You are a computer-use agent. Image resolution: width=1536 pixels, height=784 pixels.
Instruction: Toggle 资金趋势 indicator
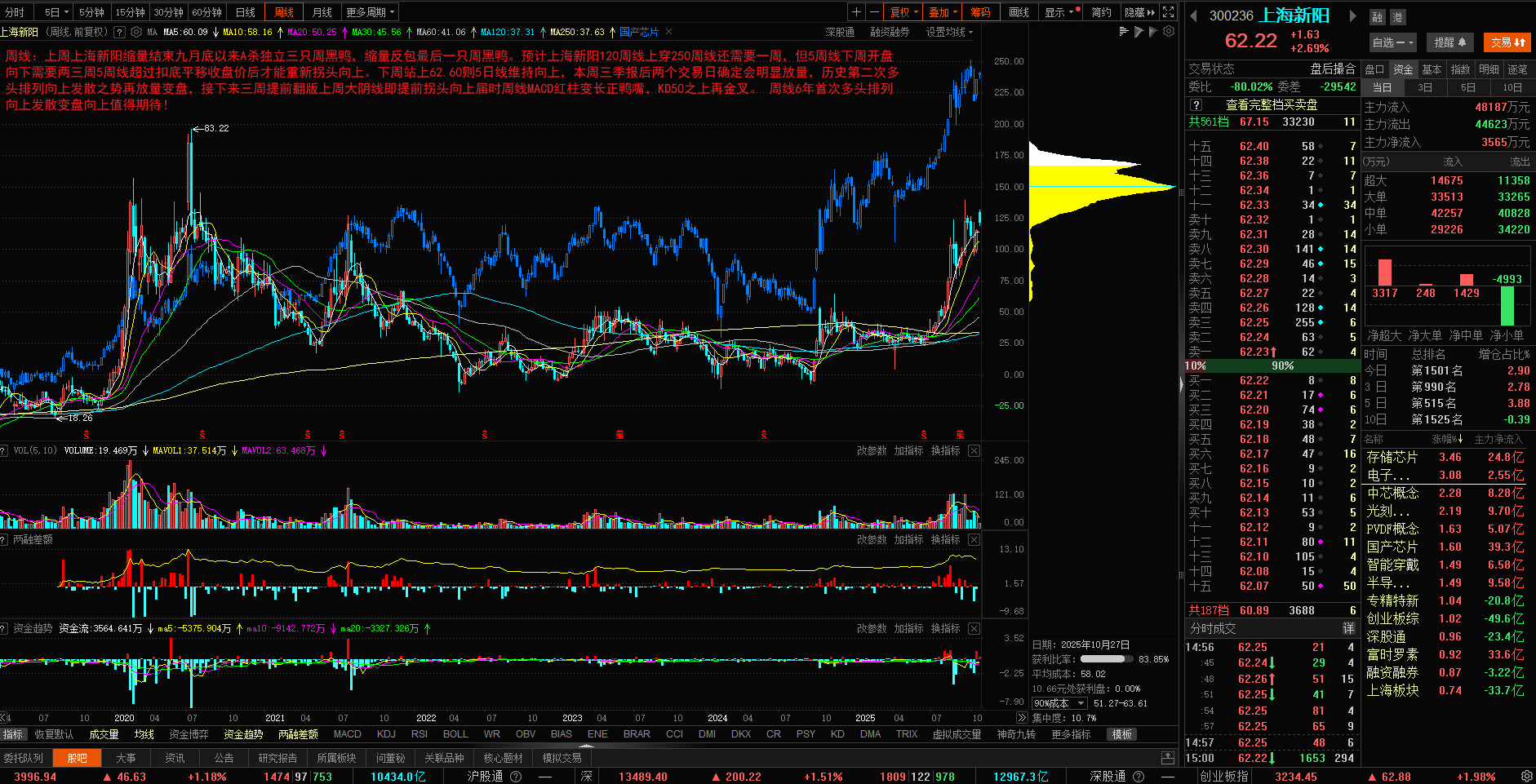pyautogui.click(x=243, y=734)
